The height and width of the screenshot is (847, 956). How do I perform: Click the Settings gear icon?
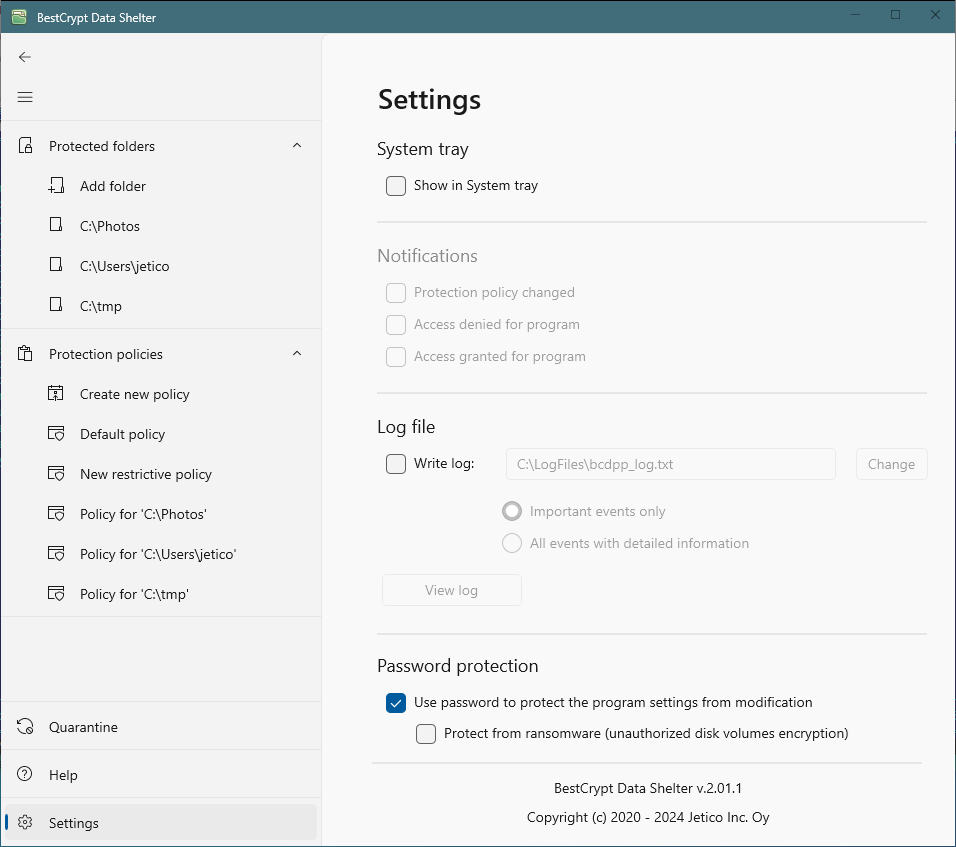[x=25, y=823]
